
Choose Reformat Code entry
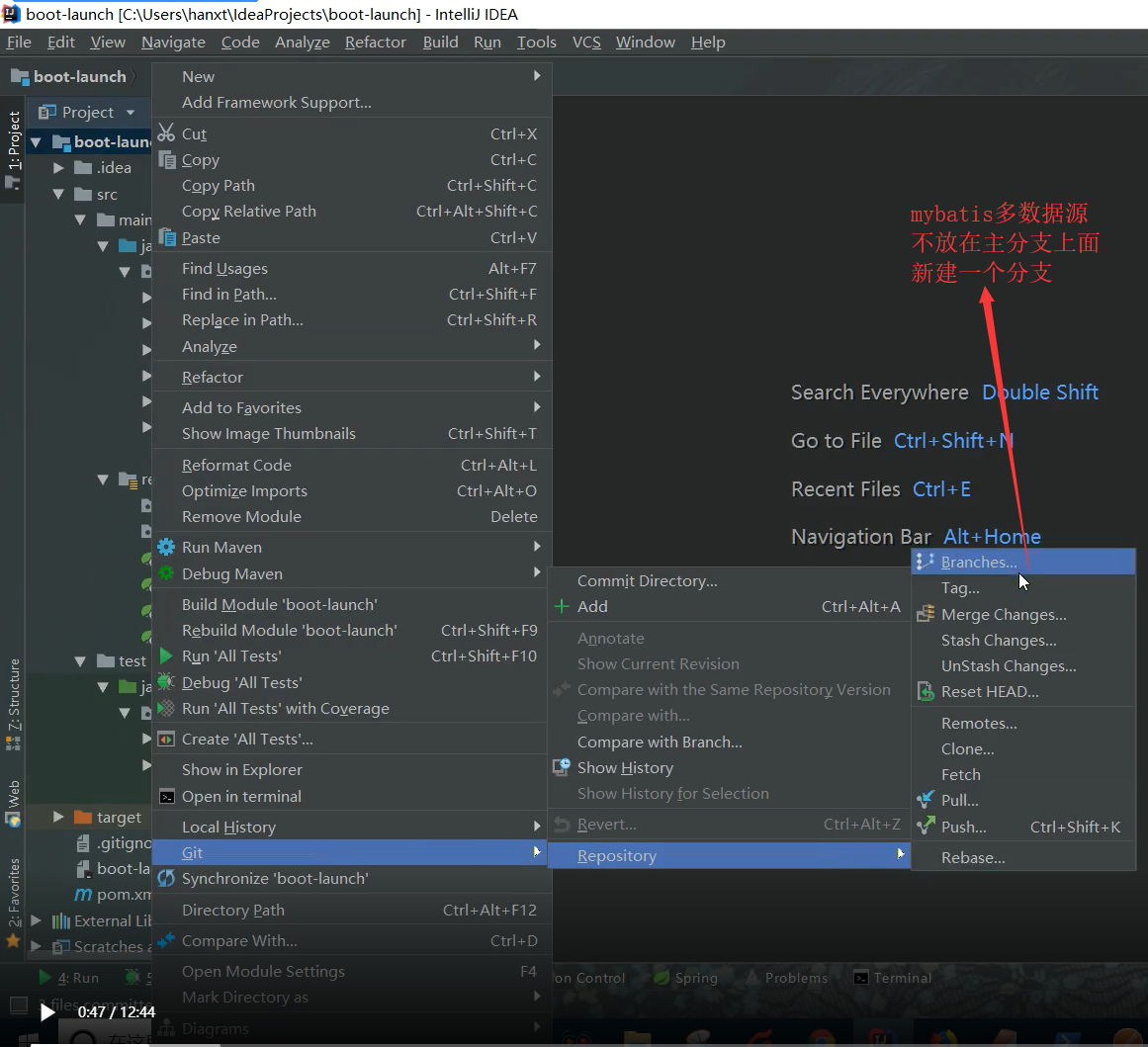click(x=351, y=465)
